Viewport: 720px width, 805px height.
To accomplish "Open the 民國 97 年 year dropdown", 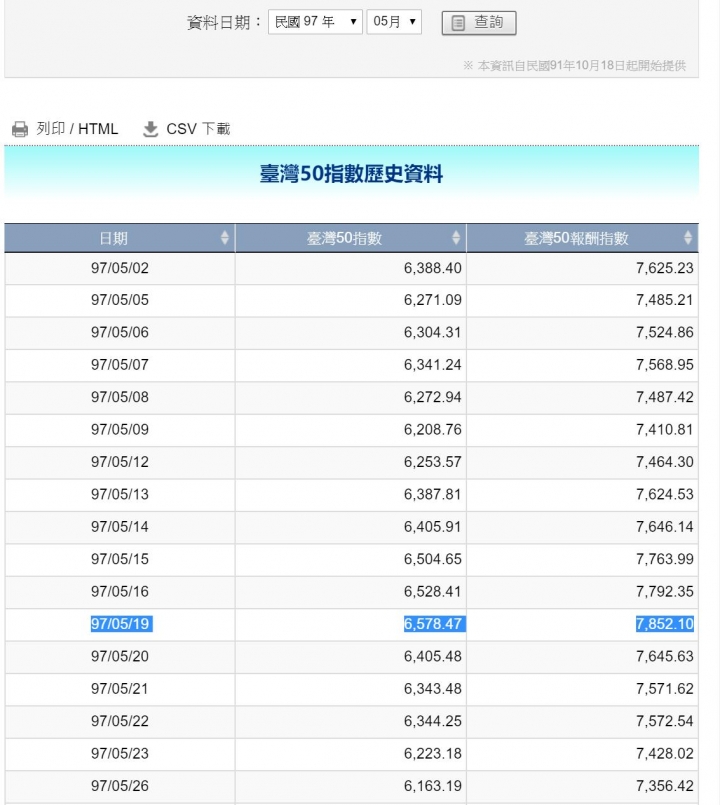I will click(315, 22).
